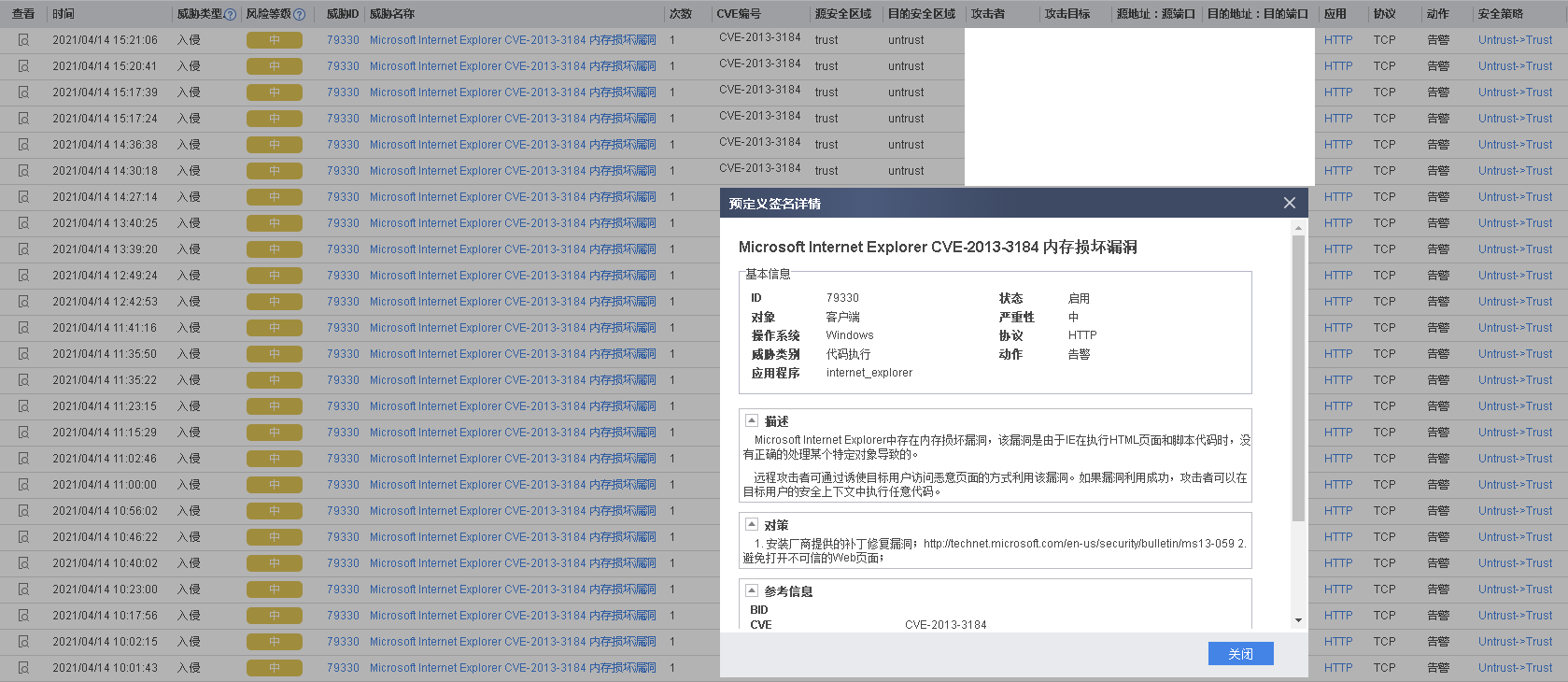This screenshot has height=682, width=1568.
Task: Open view detail icon for 14:27:14 row
Action: point(23,197)
